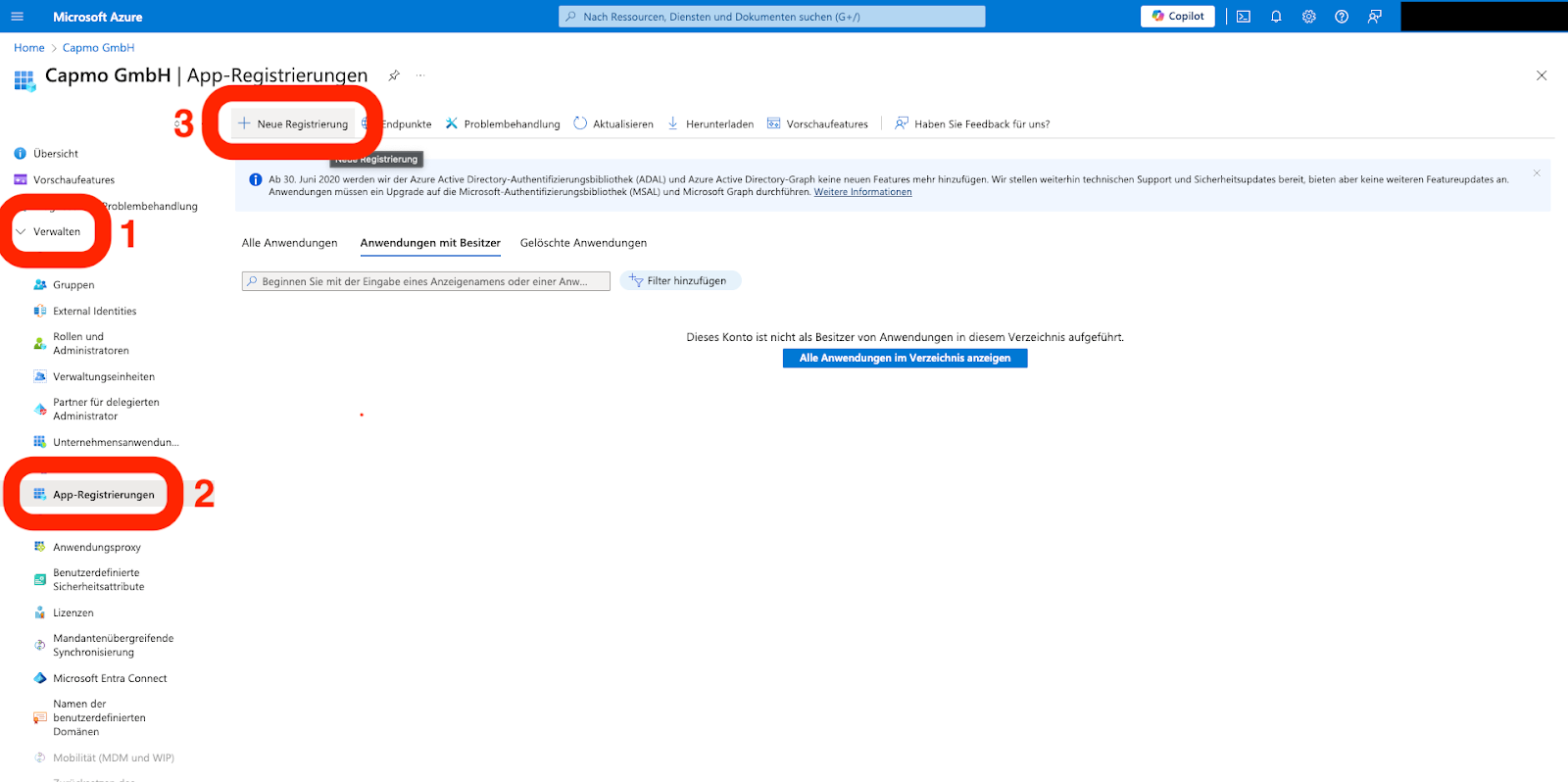
Task: Open Lizenzen
Action: point(73,613)
